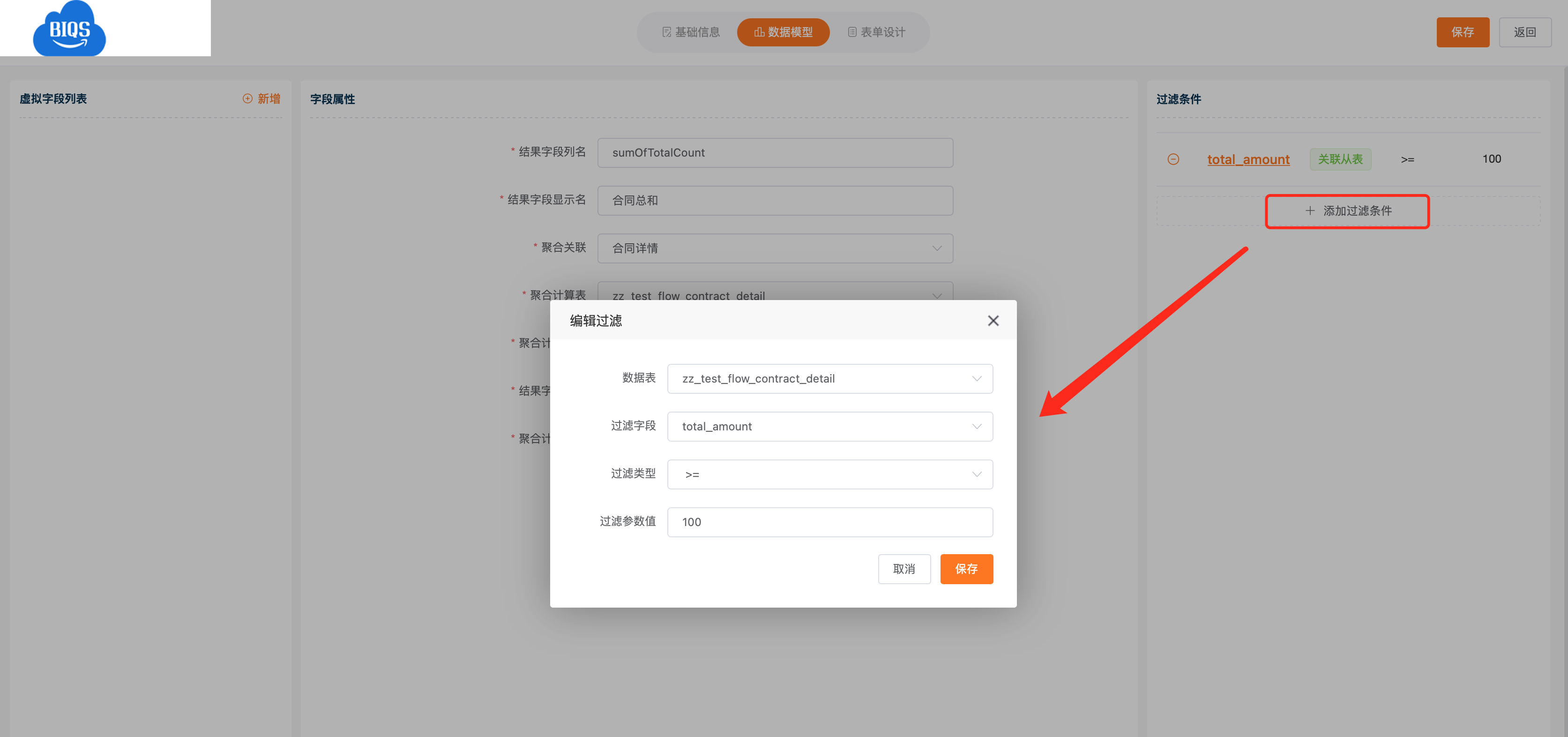The width and height of the screenshot is (1568, 737).
Task: Click the 字段属性 panel header
Action: [332, 99]
